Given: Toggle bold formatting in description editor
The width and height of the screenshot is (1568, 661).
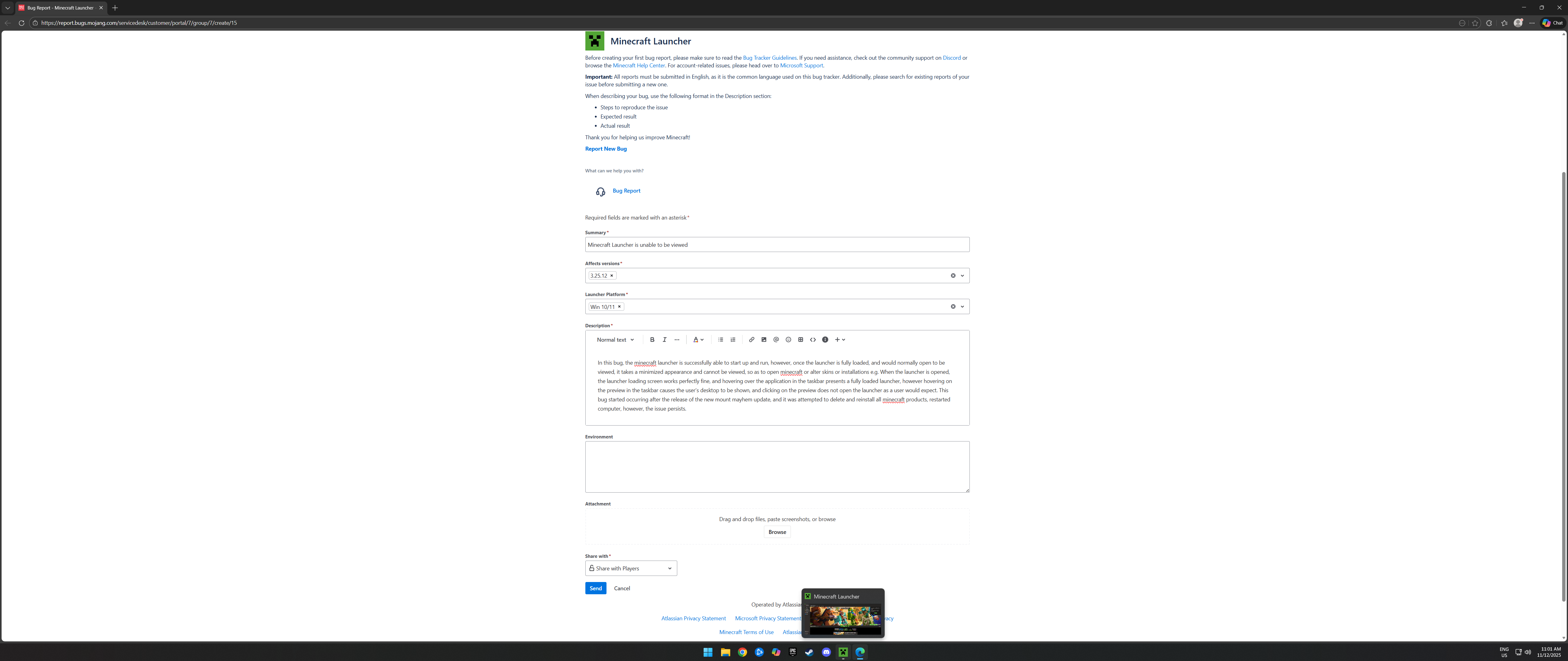Looking at the screenshot, I should click(652, 340).
